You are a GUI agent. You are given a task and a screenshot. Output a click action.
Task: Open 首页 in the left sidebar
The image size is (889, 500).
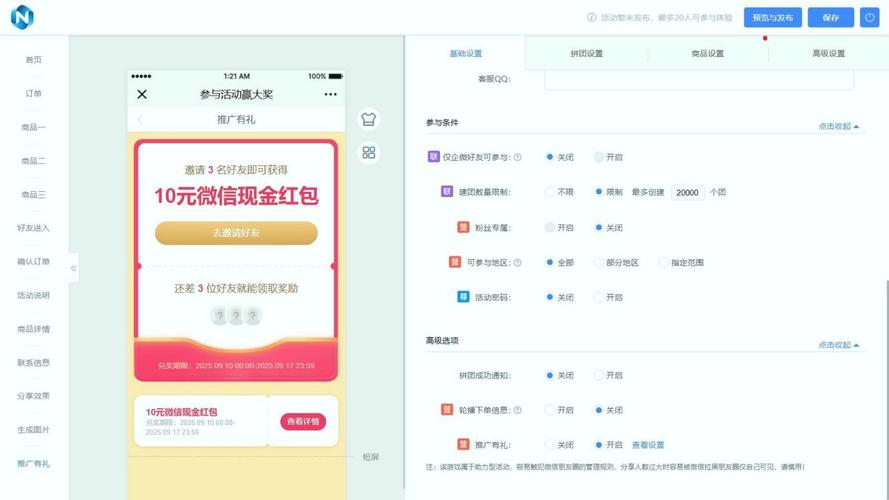pos(33,60)
